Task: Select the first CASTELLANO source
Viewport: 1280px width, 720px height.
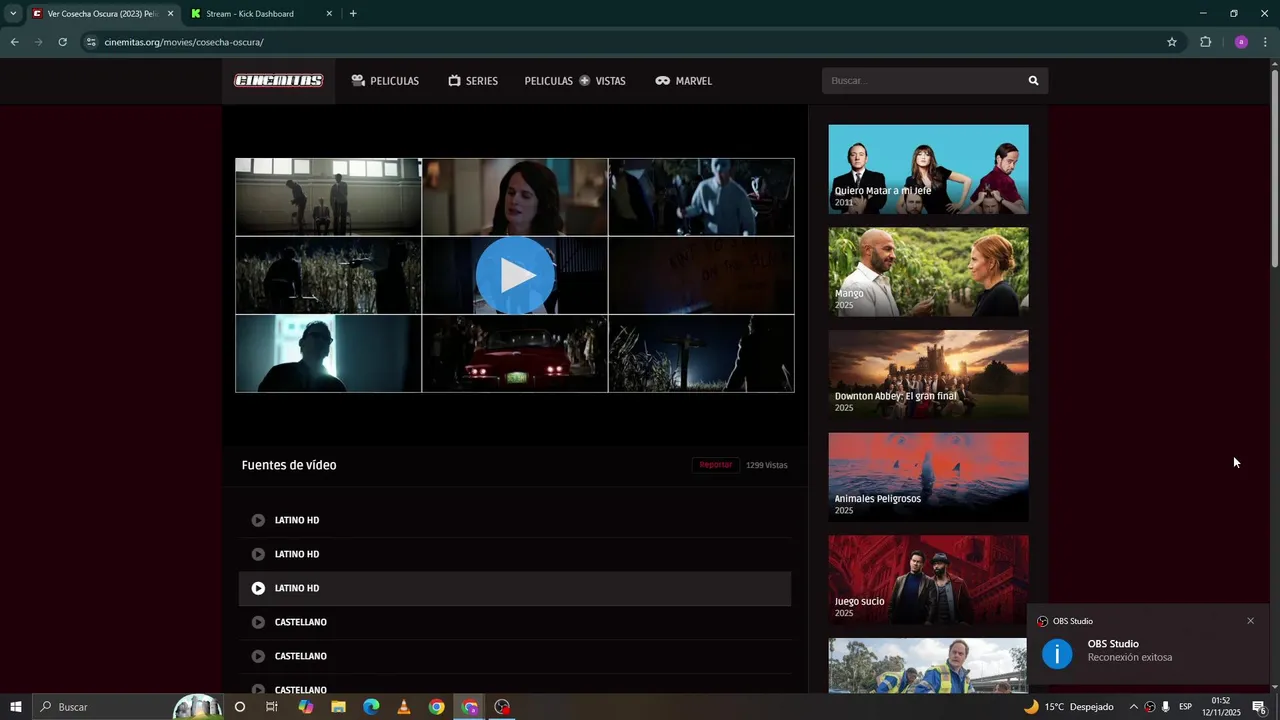Action: coord(515,622)
